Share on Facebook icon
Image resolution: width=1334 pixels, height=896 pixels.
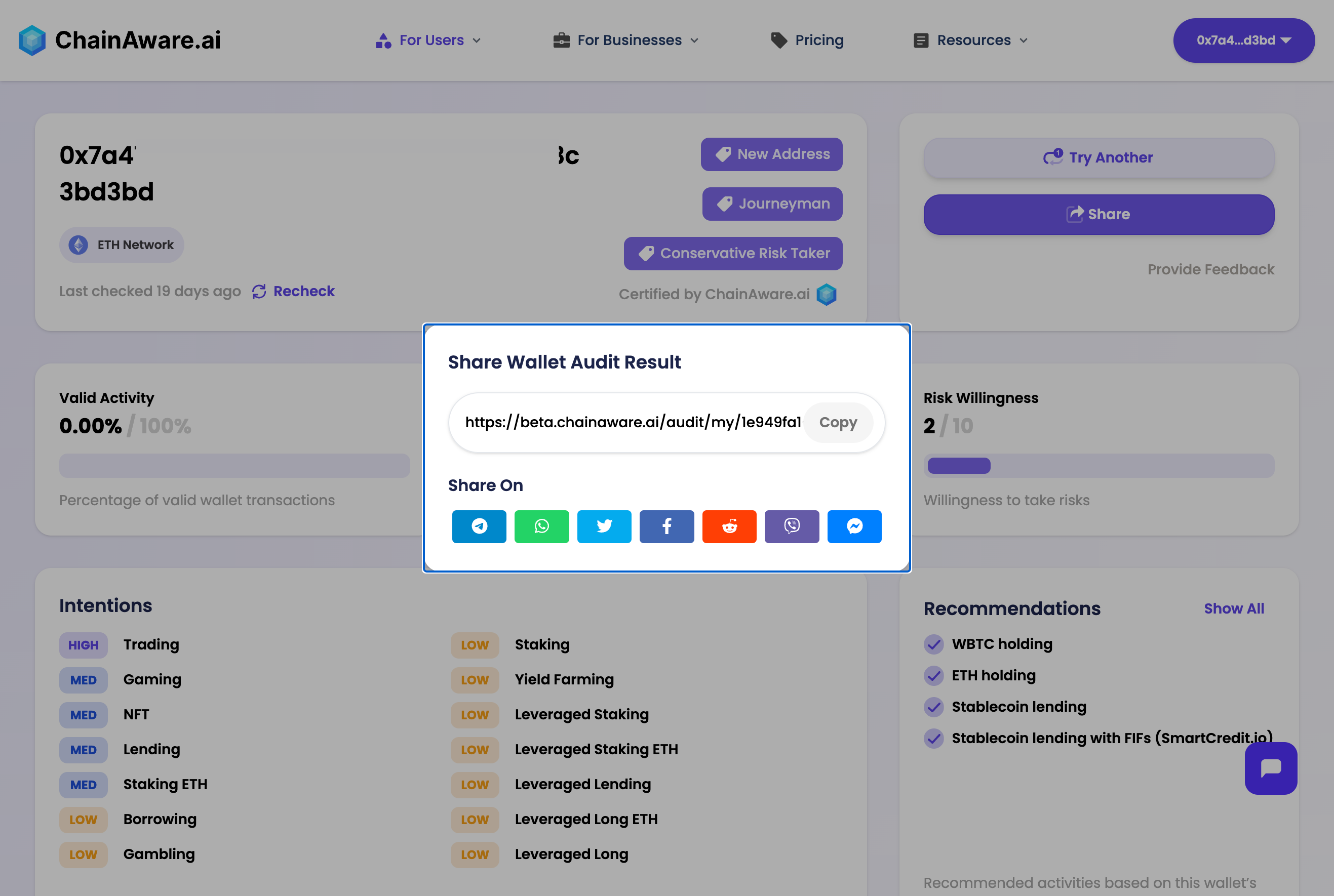pyautogui.click(x=666, y=526)
